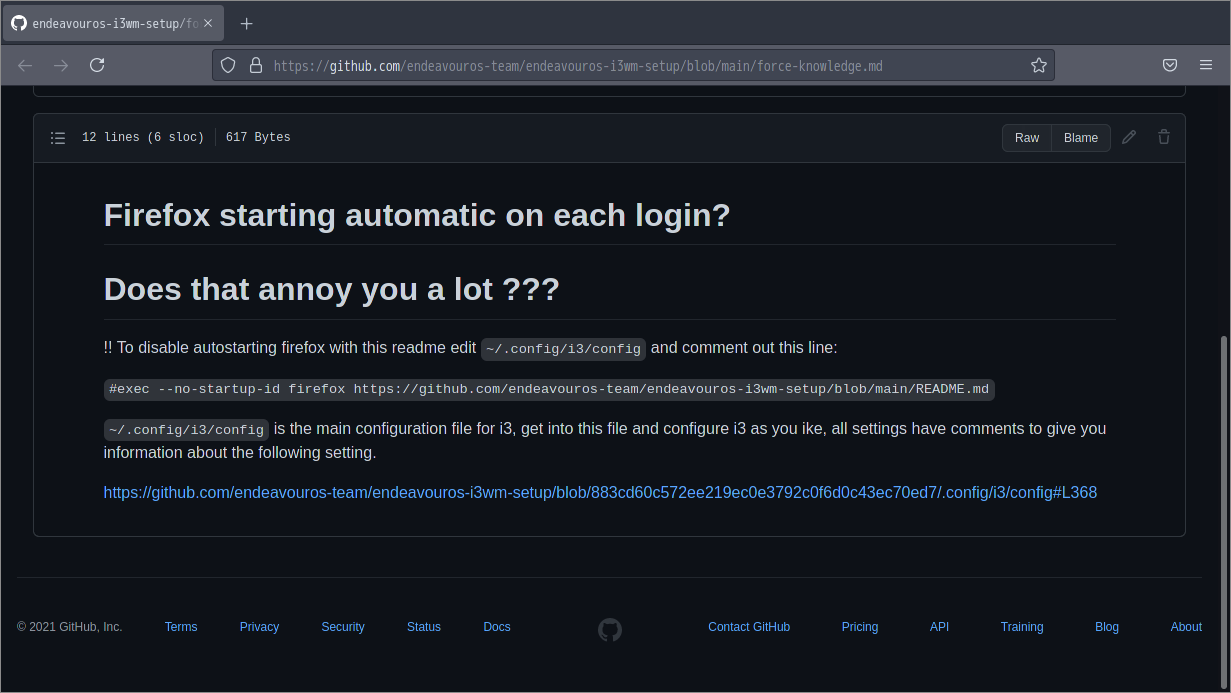This screenshot has width=1231, height=693.
Task: Open the Security footer link
Action: click(x=343, y=627)
